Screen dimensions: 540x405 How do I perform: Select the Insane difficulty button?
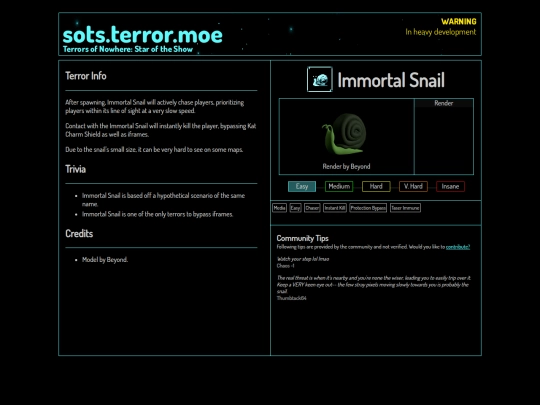450,186
